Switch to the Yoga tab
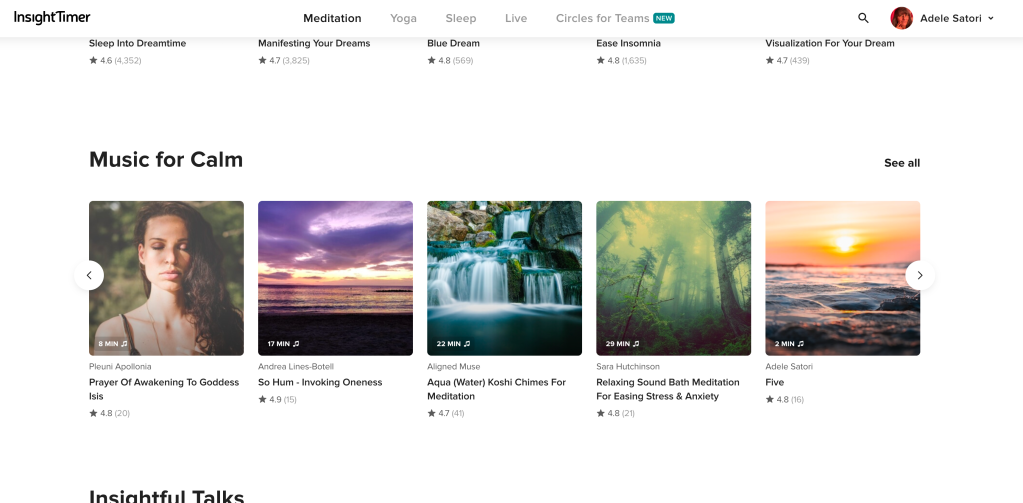 coord(403,18)
